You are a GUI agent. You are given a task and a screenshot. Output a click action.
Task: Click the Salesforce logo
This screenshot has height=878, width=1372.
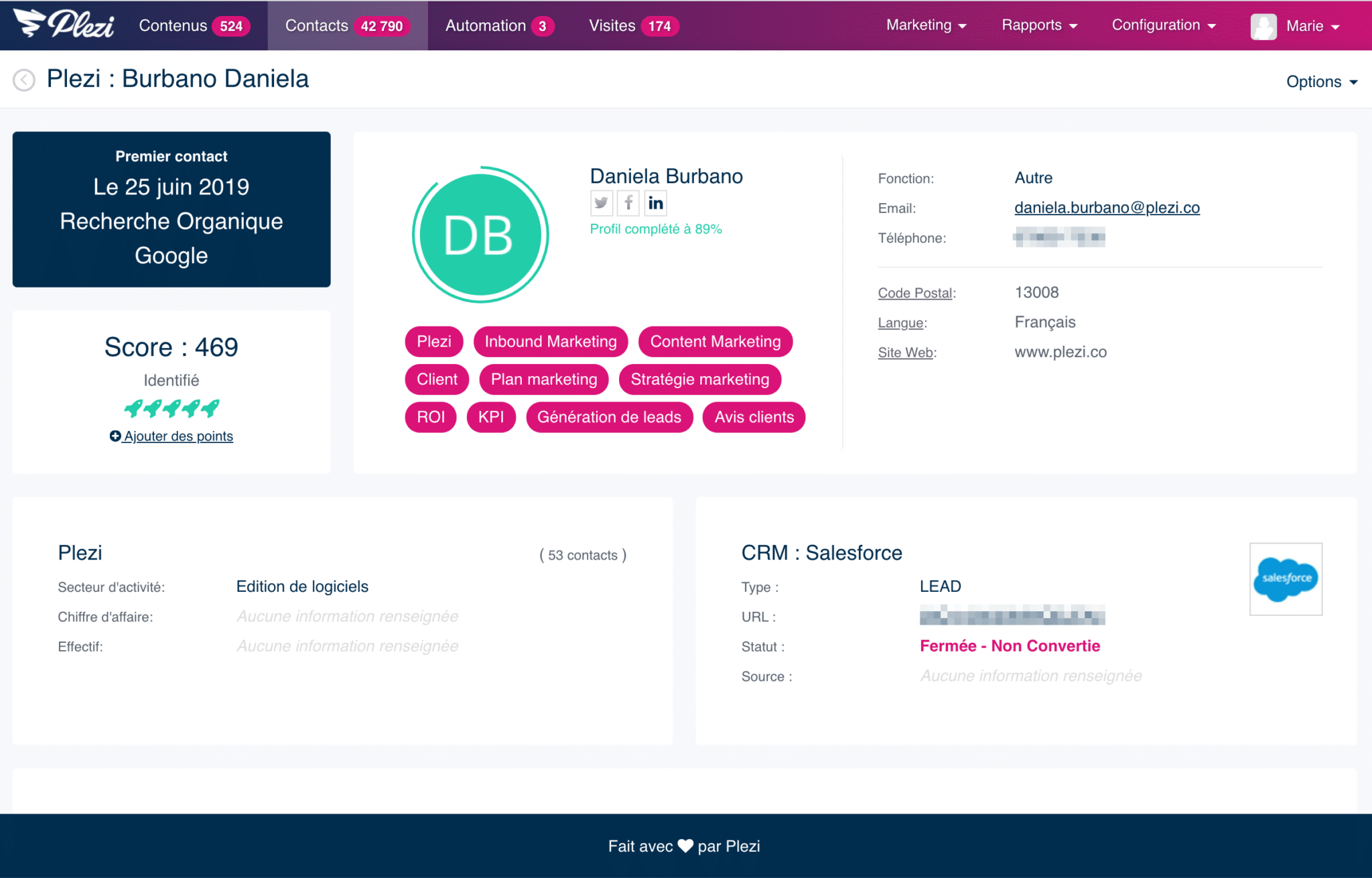click(1286, 579)
